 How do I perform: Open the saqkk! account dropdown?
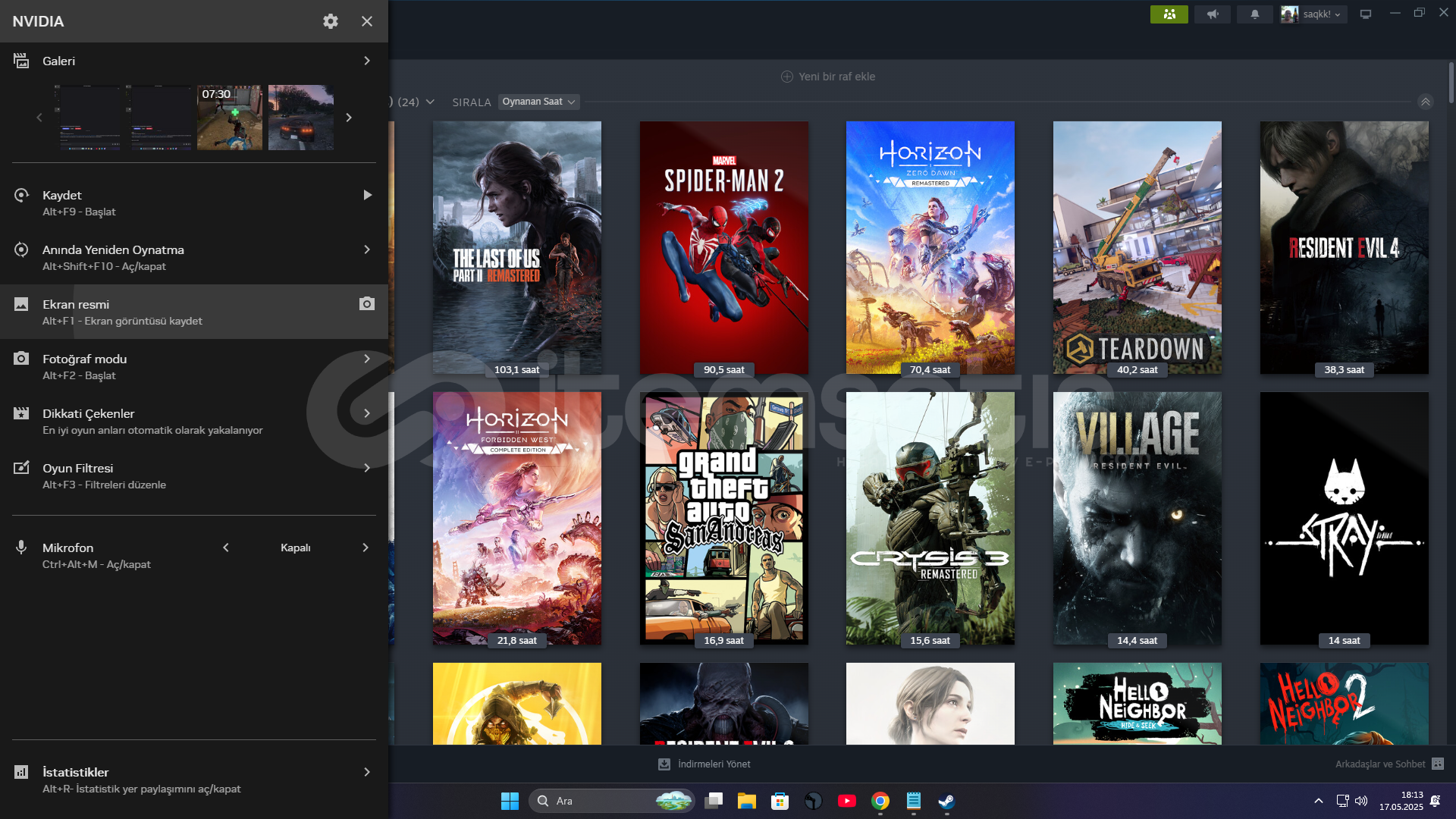click(x=1314, y=14)
